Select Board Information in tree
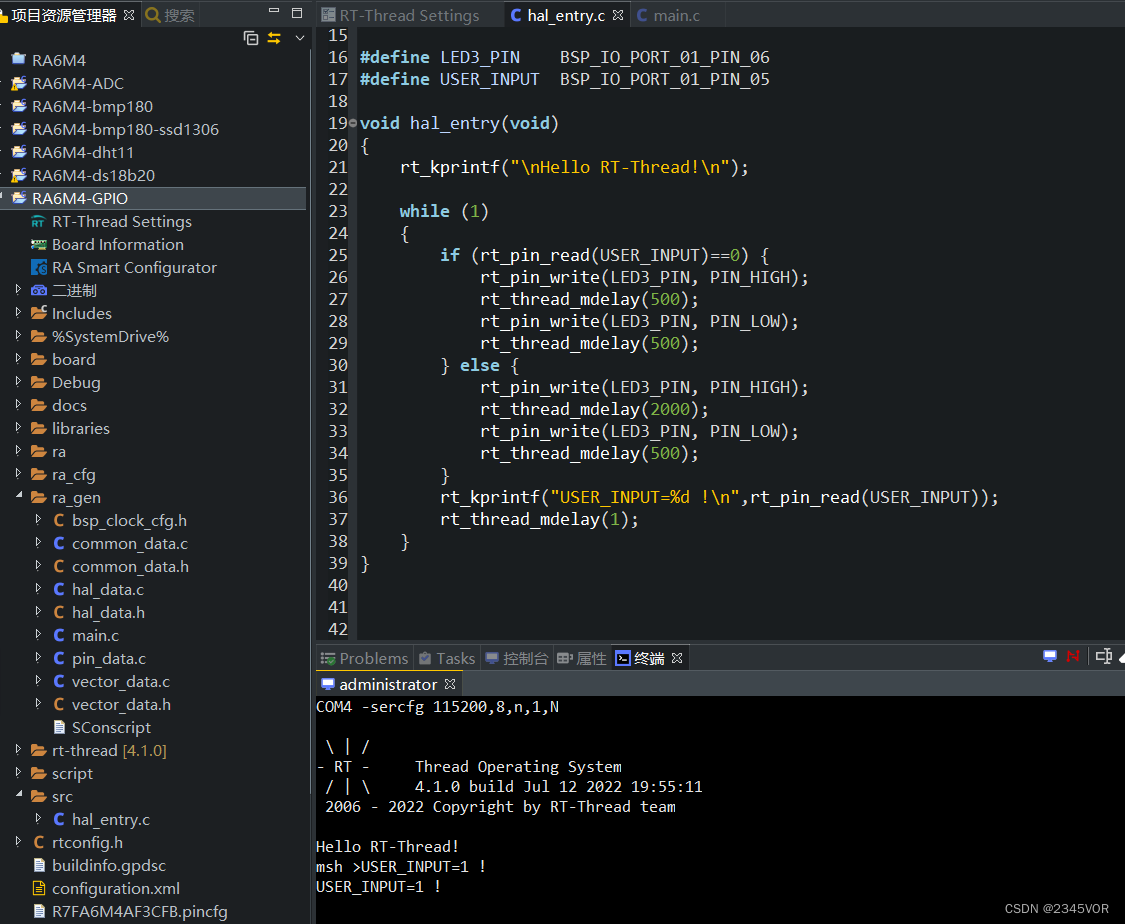The width and height of the screenshot is (1125, 924). (x=117, y=245)
